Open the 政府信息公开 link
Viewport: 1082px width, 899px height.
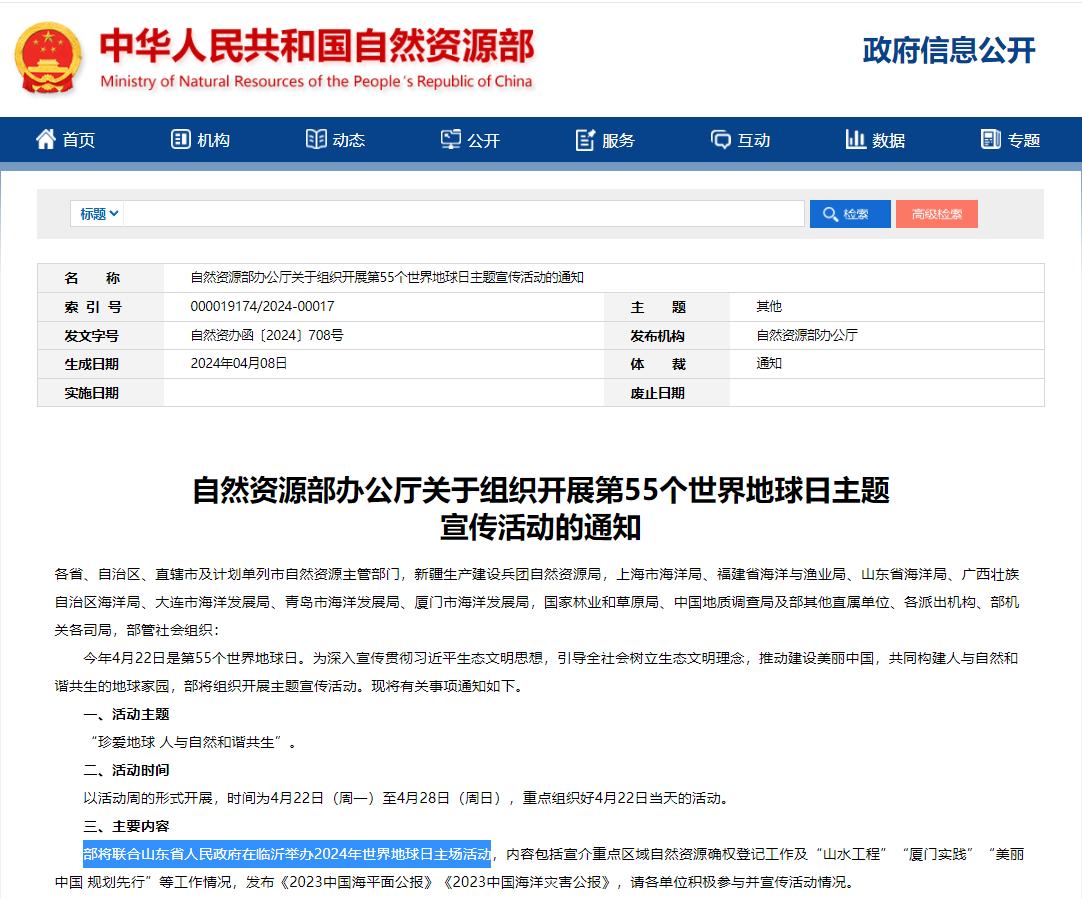pos(948,51)
